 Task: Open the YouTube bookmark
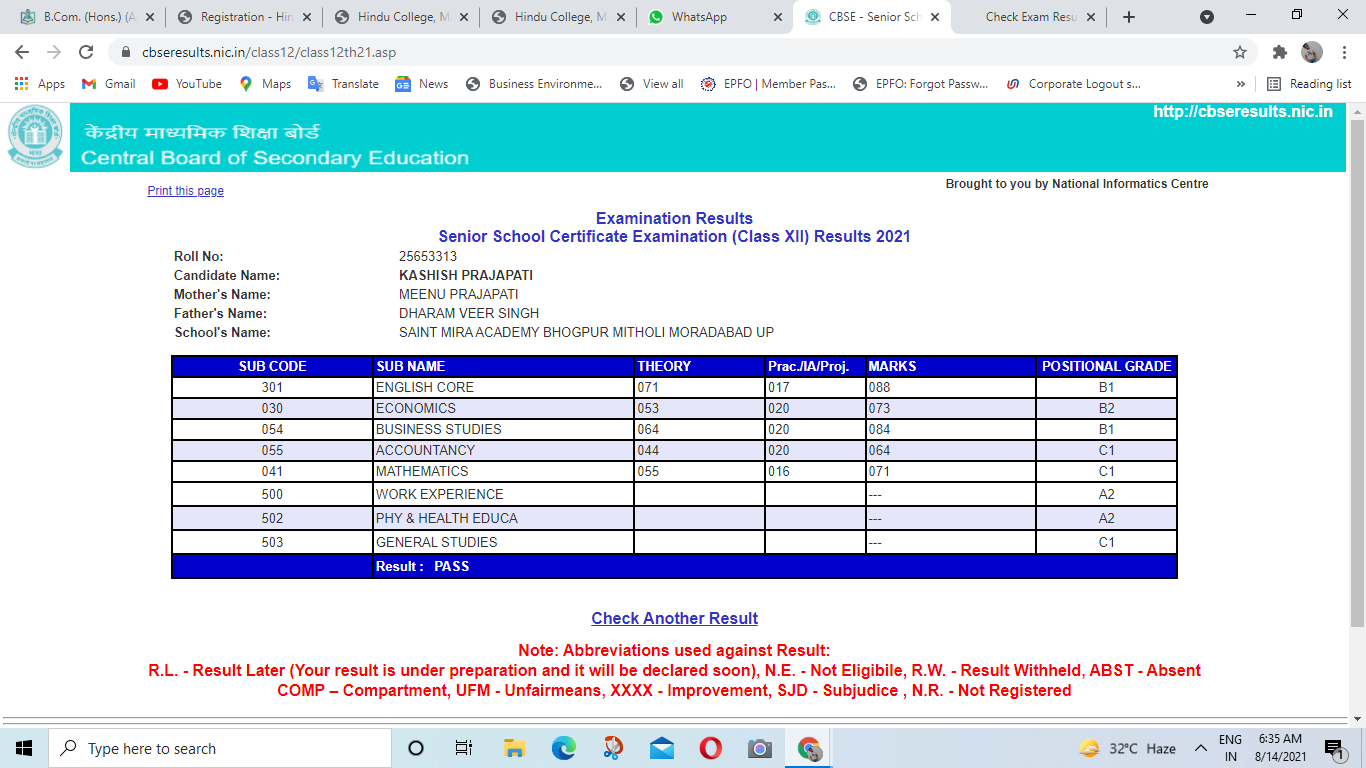click(187, 84)
